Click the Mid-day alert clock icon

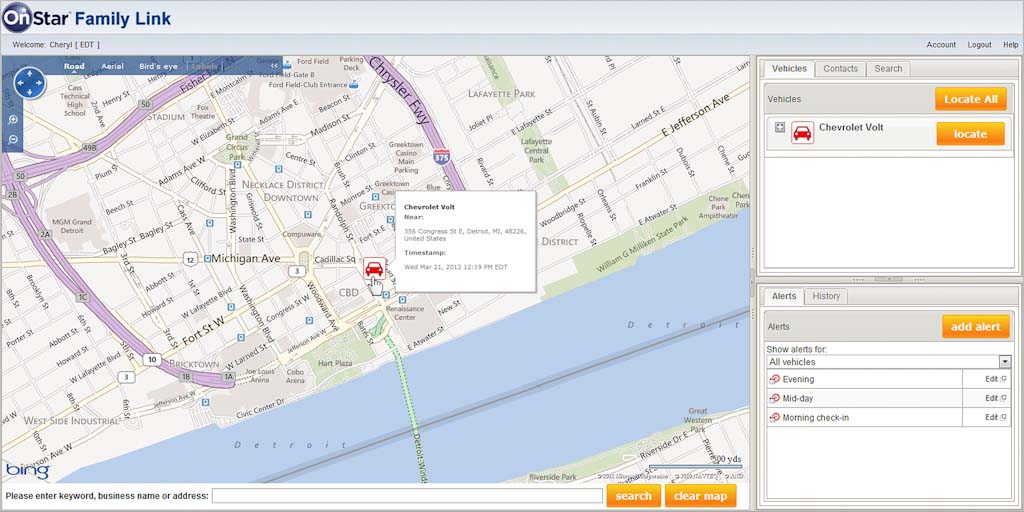tap(775, 398)
